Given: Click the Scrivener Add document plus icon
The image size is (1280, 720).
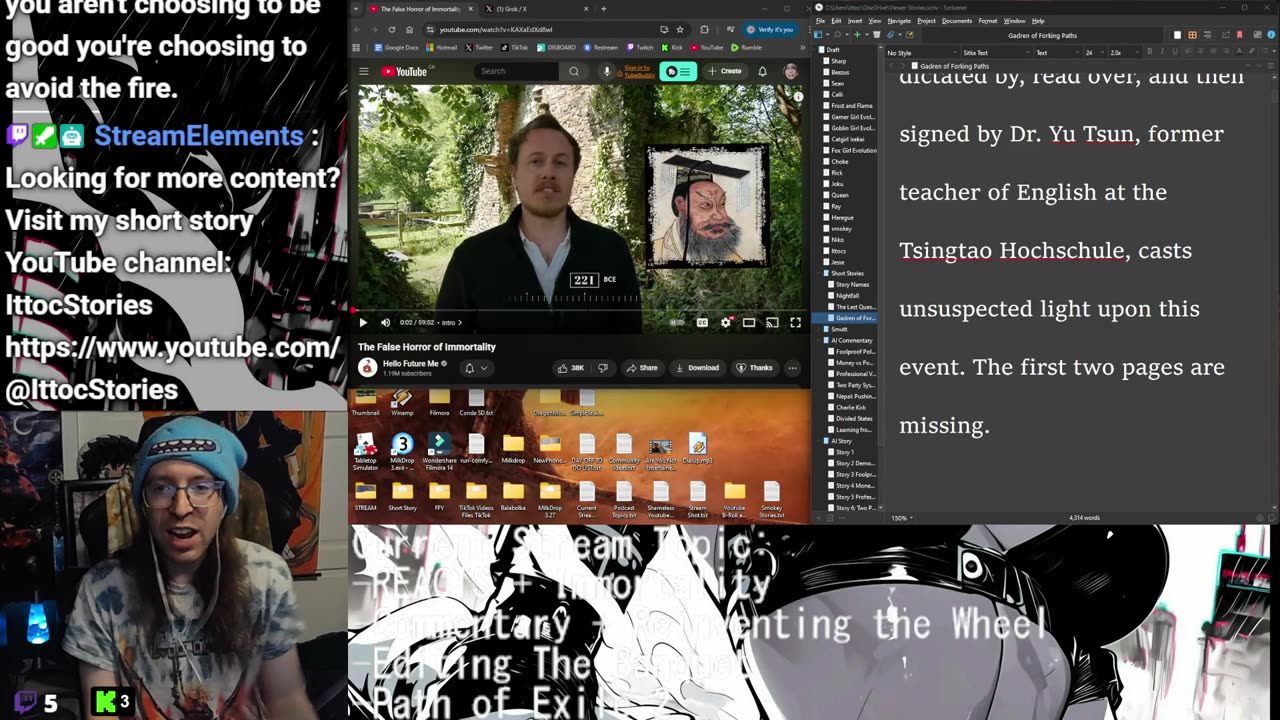Looking at the screenshot, I should (857, 35).
